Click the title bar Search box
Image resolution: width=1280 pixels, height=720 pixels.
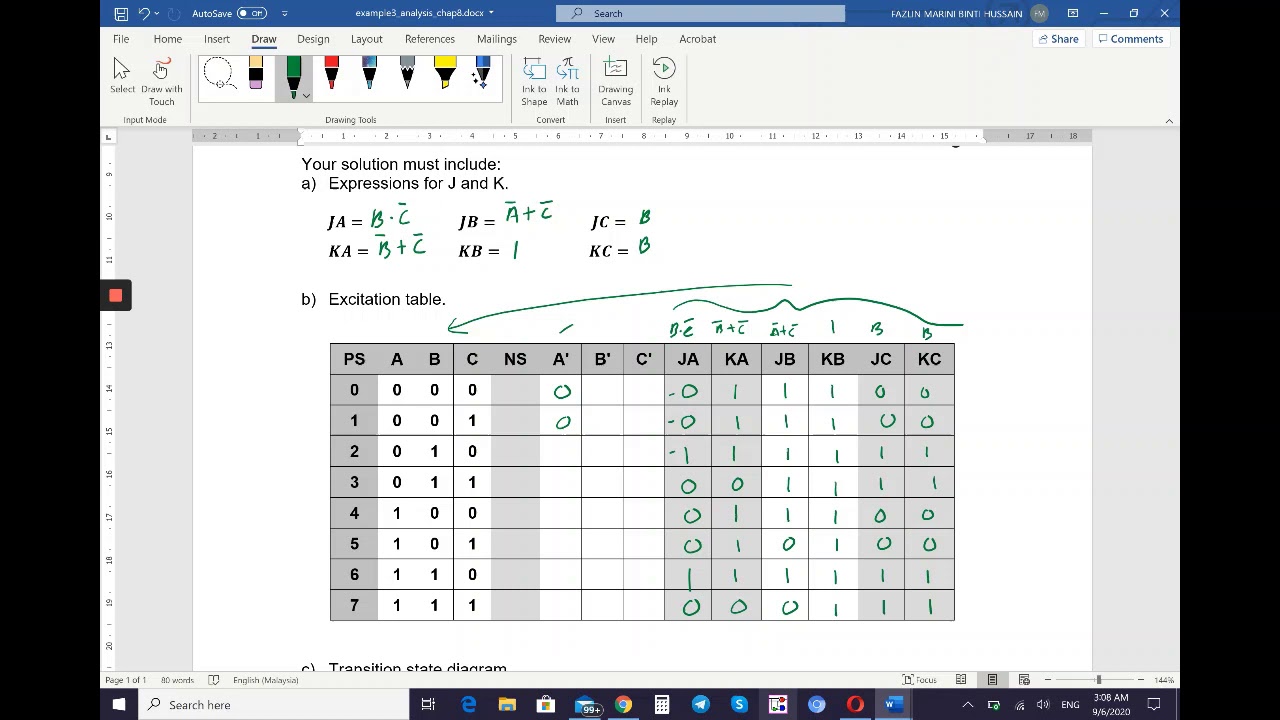pyautogui.click(x=700, y=13)
